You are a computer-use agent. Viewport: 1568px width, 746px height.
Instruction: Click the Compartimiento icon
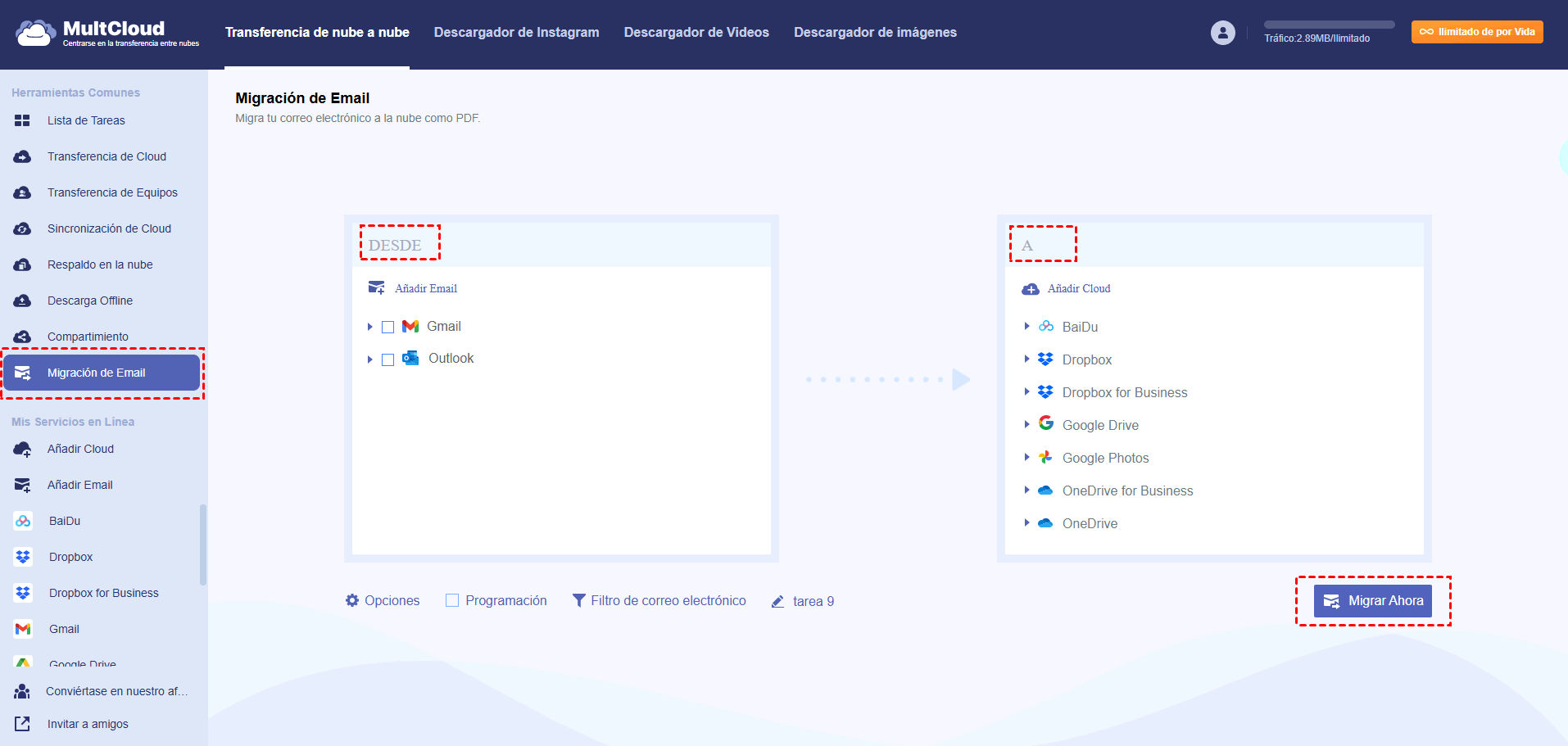tap(22, 337)
